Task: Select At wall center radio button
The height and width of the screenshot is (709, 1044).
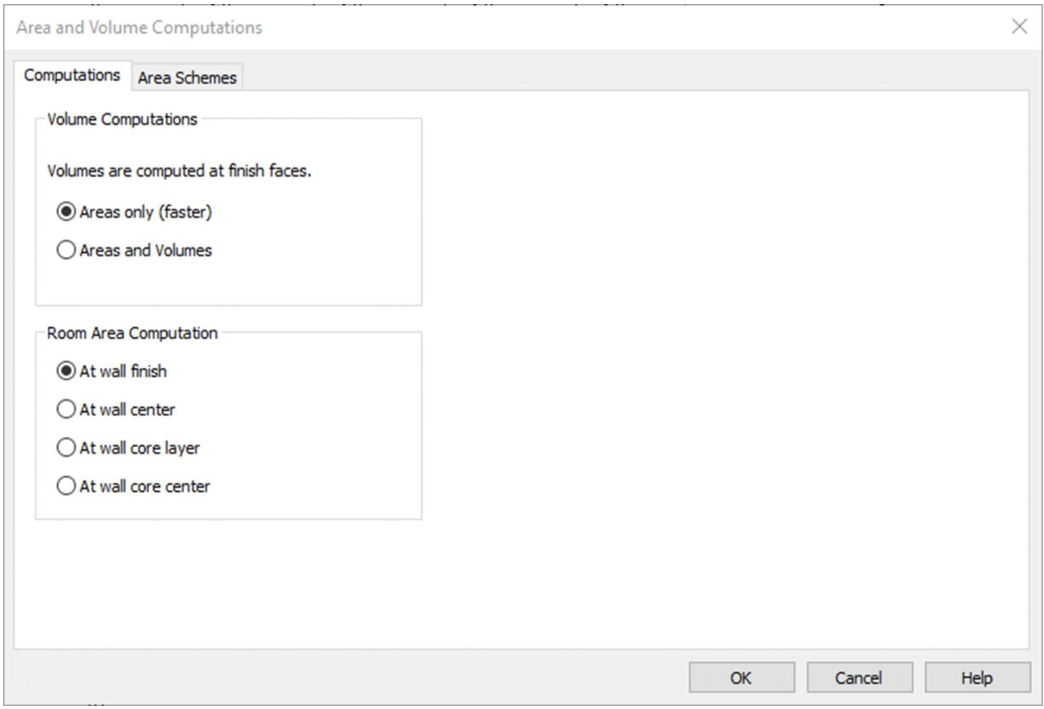Action: click(67, 409)
